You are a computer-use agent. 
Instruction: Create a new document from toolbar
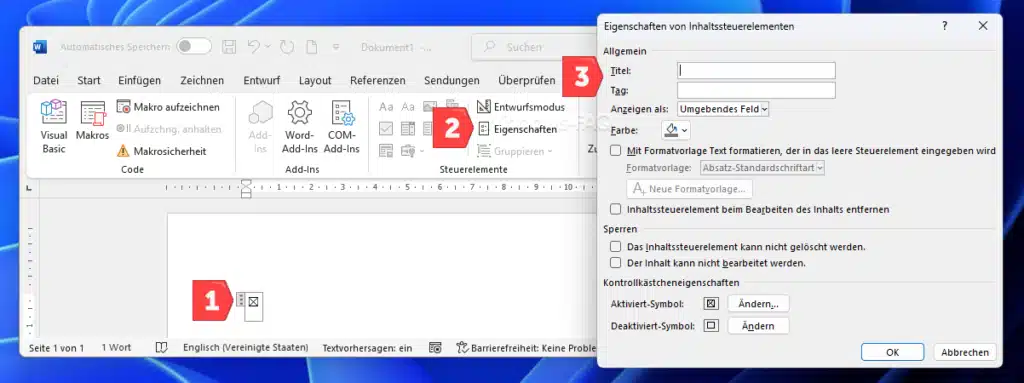(x=312, y=47)
